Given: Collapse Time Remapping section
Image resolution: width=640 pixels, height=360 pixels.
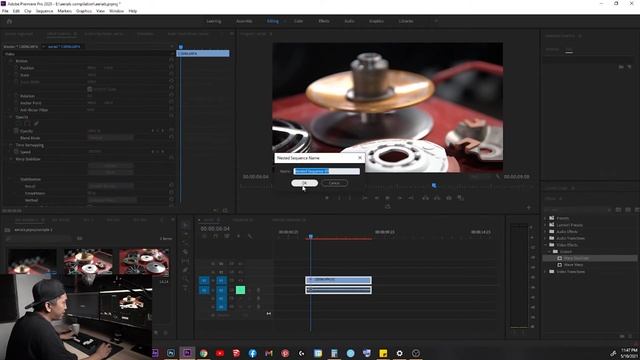Looking at the screenshot, I should coord(11,145).
